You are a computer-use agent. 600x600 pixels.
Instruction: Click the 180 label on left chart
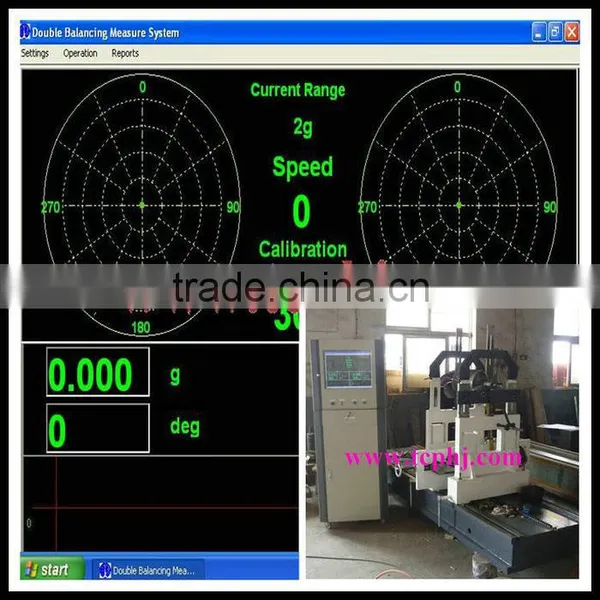[140, 328]
